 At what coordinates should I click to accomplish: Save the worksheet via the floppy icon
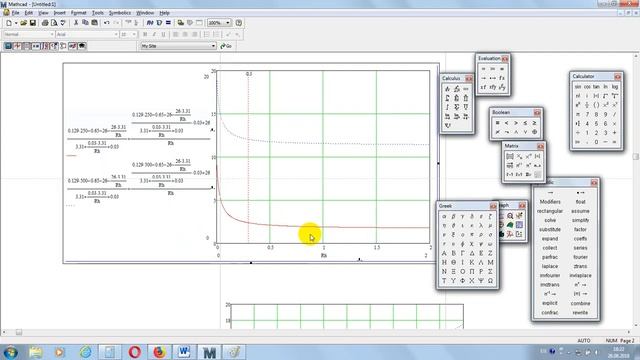(x=33, y=23)
